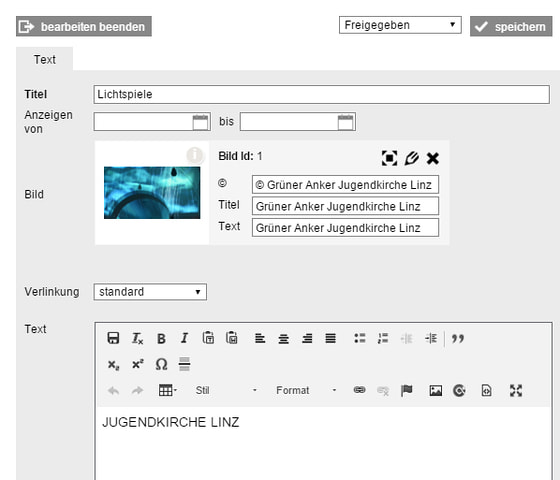The height and width of the screenshot is (480, 560).
Task: Insert image via editor toolbar icon
Action: point(435,390)
